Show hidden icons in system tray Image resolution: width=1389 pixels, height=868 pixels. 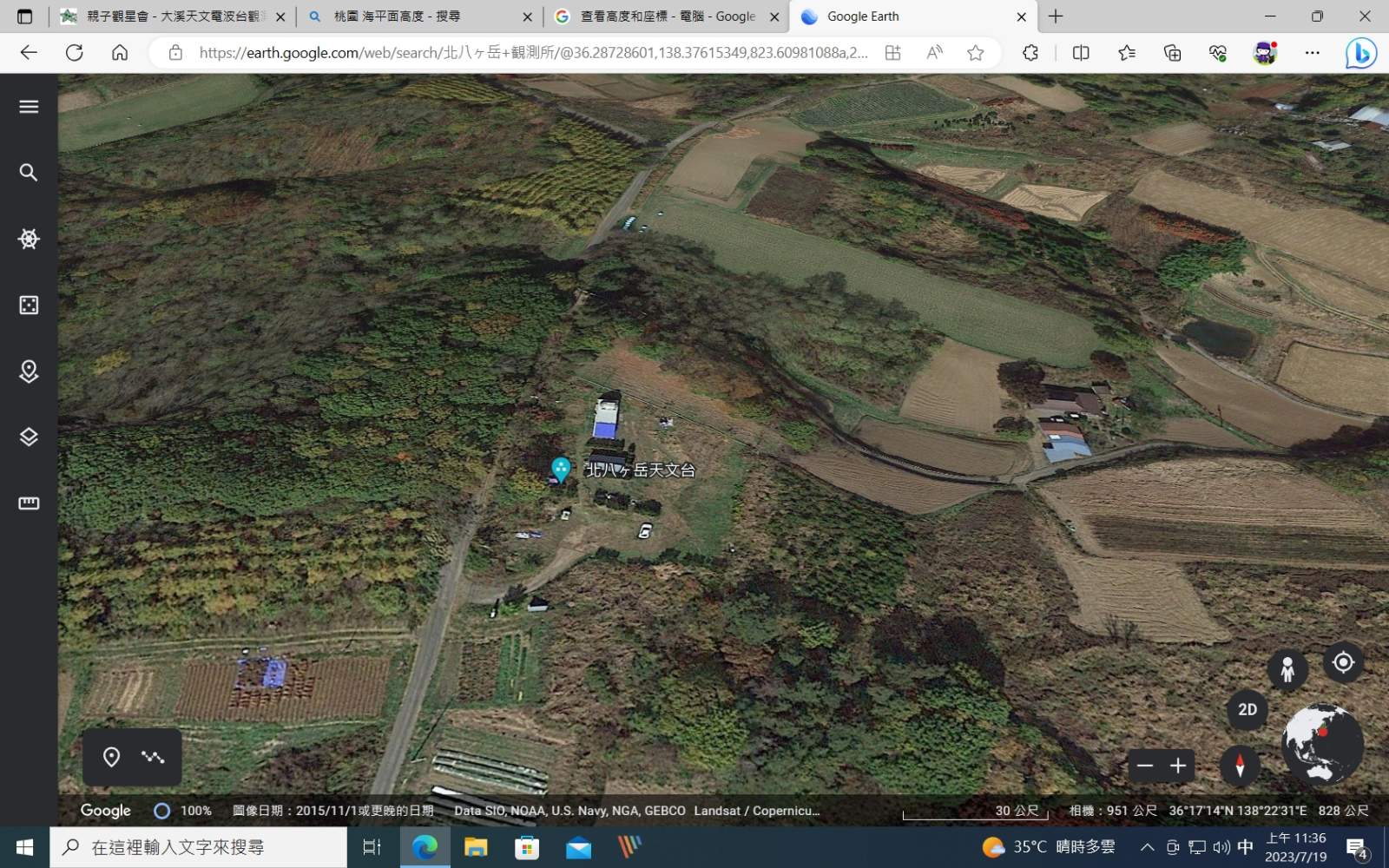coord(1147,847)
